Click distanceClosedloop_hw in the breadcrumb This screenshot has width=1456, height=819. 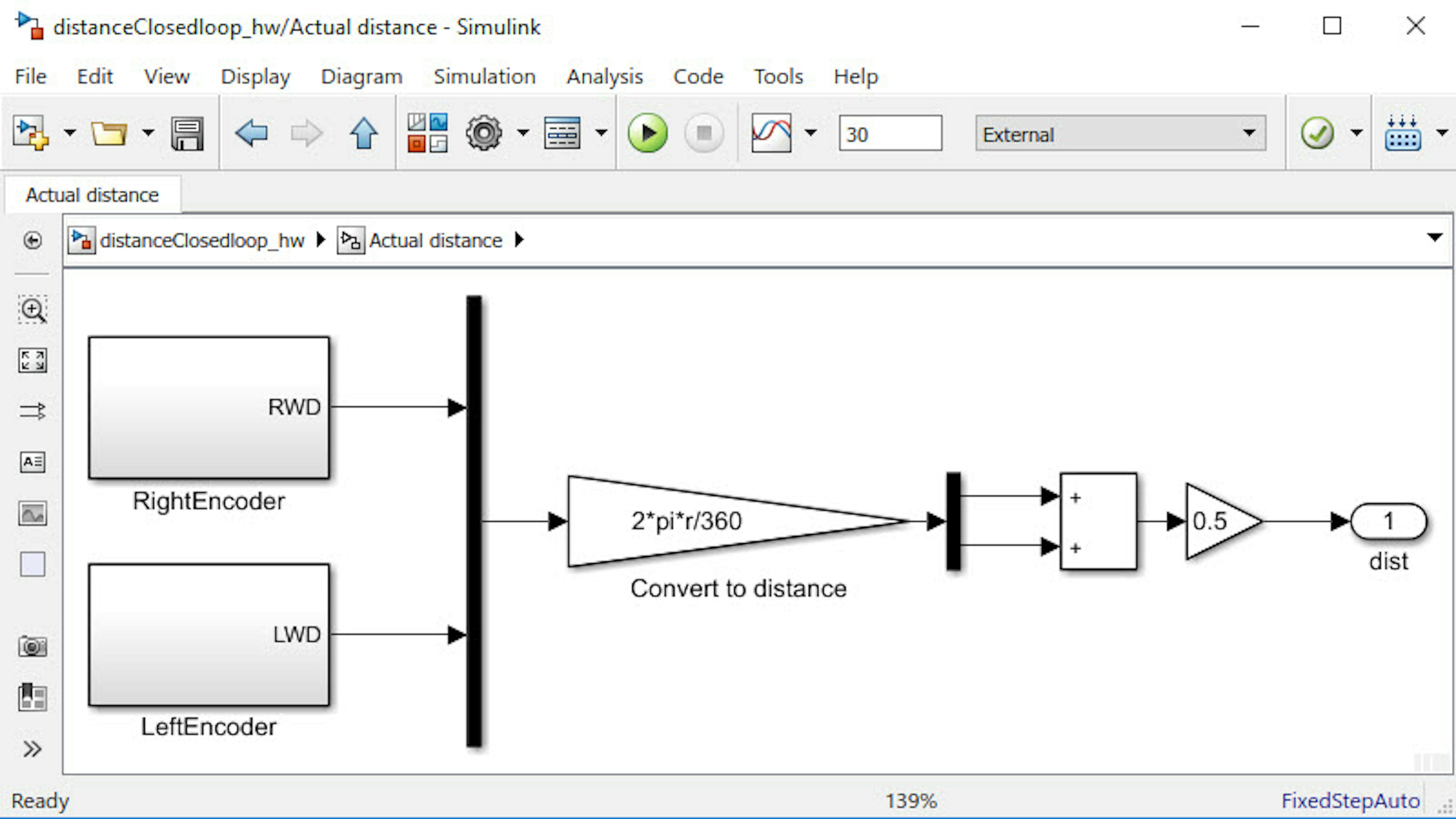point(202,241)
